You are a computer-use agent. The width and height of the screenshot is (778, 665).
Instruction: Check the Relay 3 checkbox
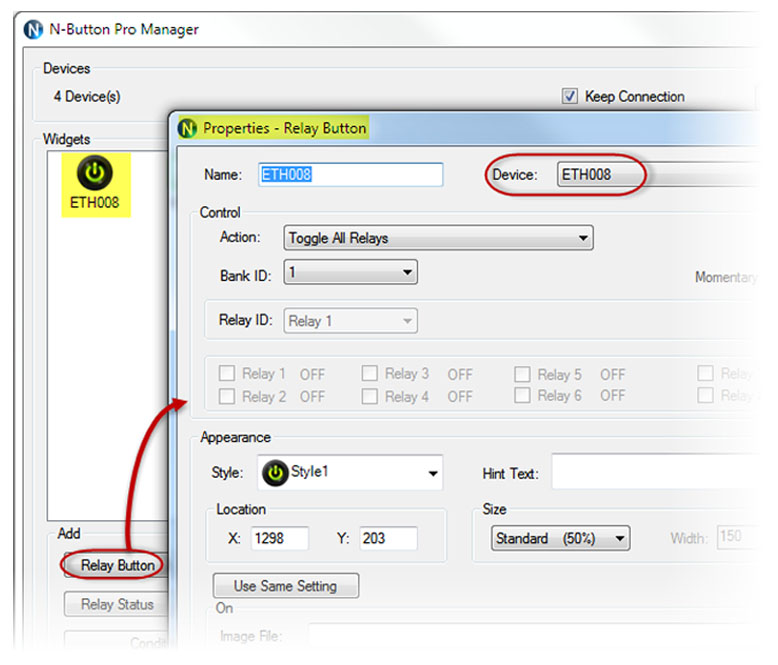pos(370,373)
